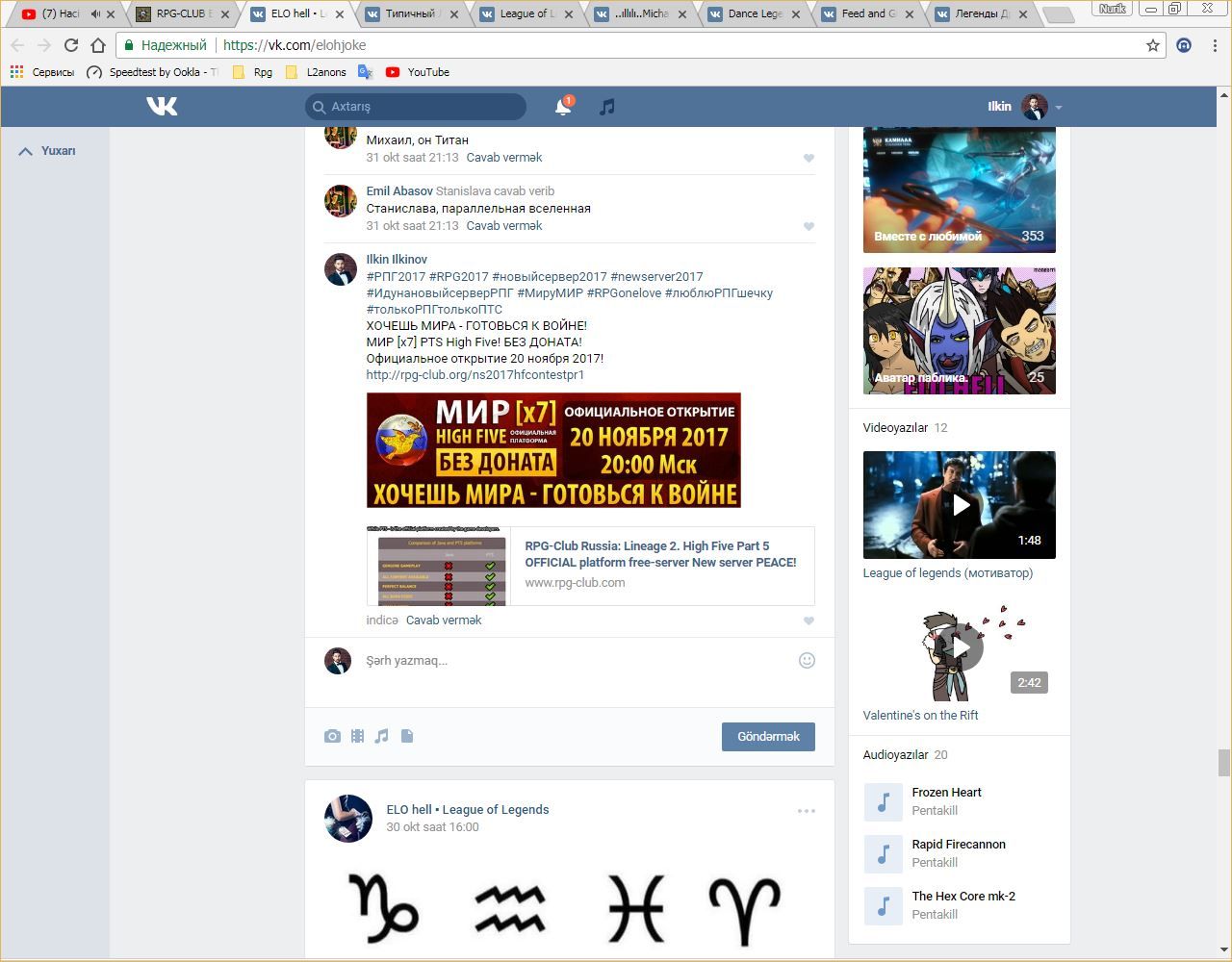Open the Audioyazılar section header
The height and width of the screenshot is (962, 1232).
click(895, 755)
